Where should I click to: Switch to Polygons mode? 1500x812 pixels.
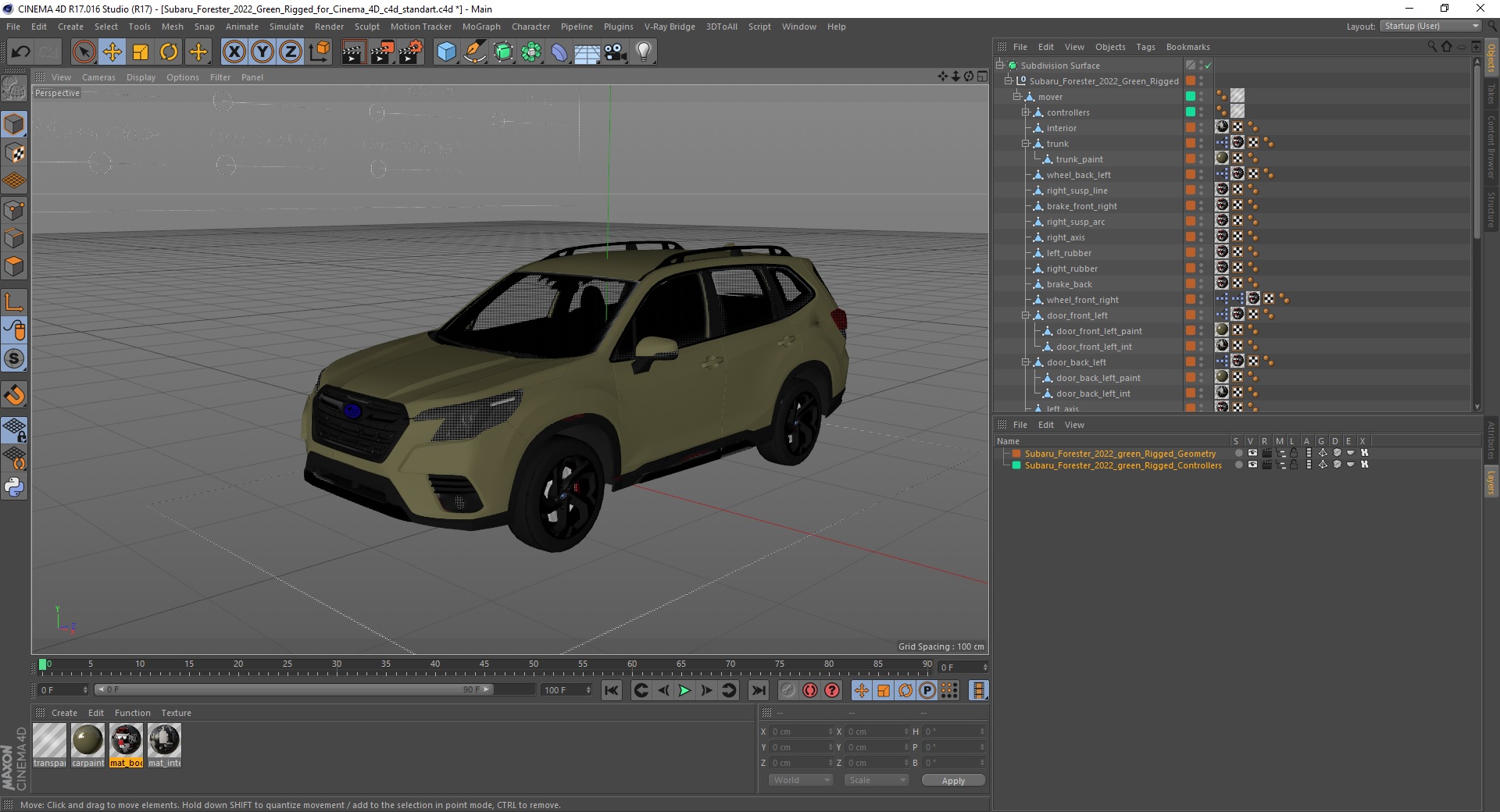[14, 266]
